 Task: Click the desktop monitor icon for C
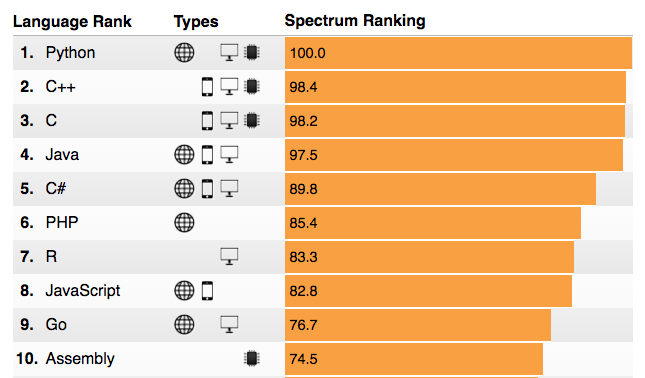tap(229, 121)
